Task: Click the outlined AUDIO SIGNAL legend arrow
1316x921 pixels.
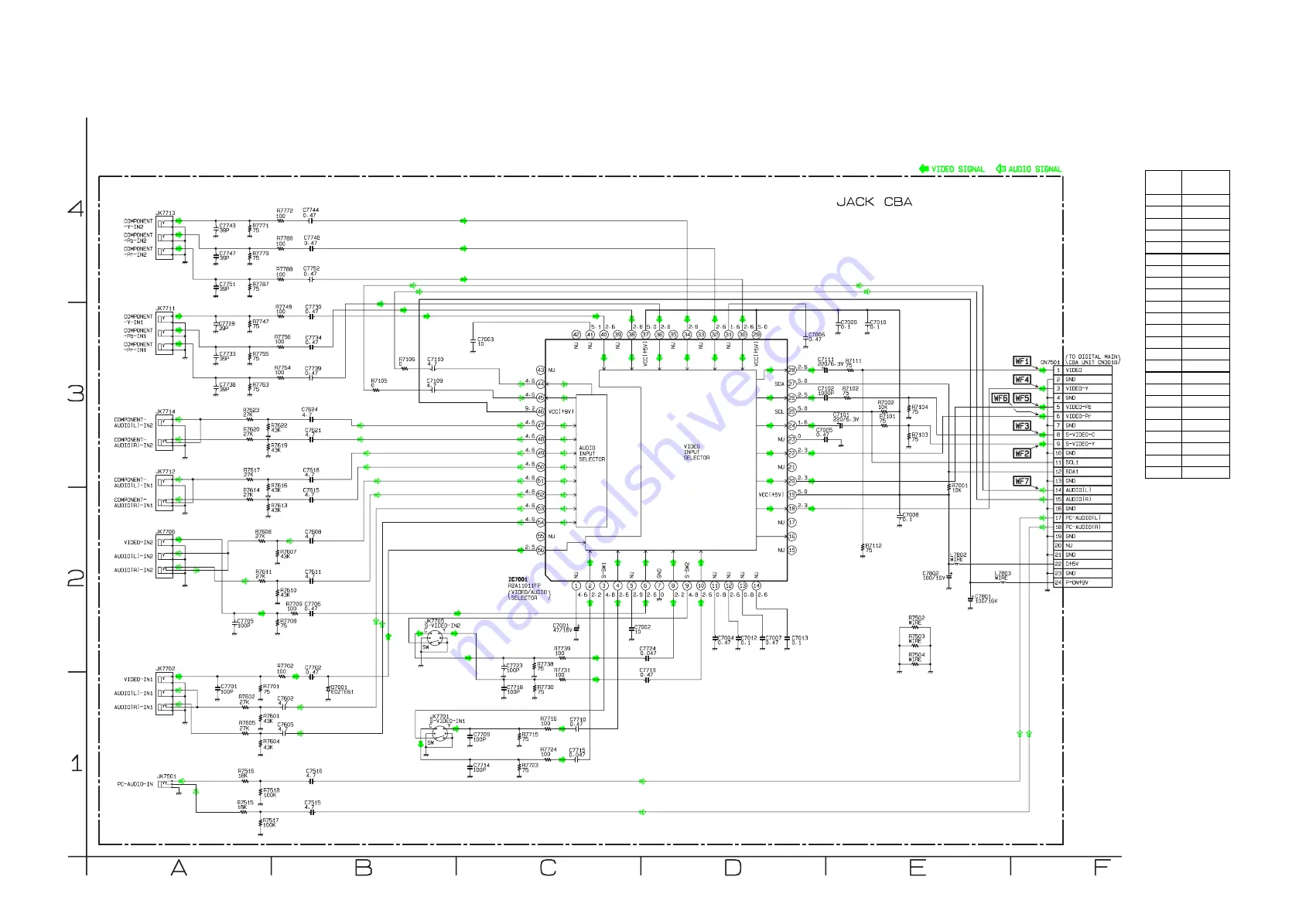Action: click(1000, 169)
